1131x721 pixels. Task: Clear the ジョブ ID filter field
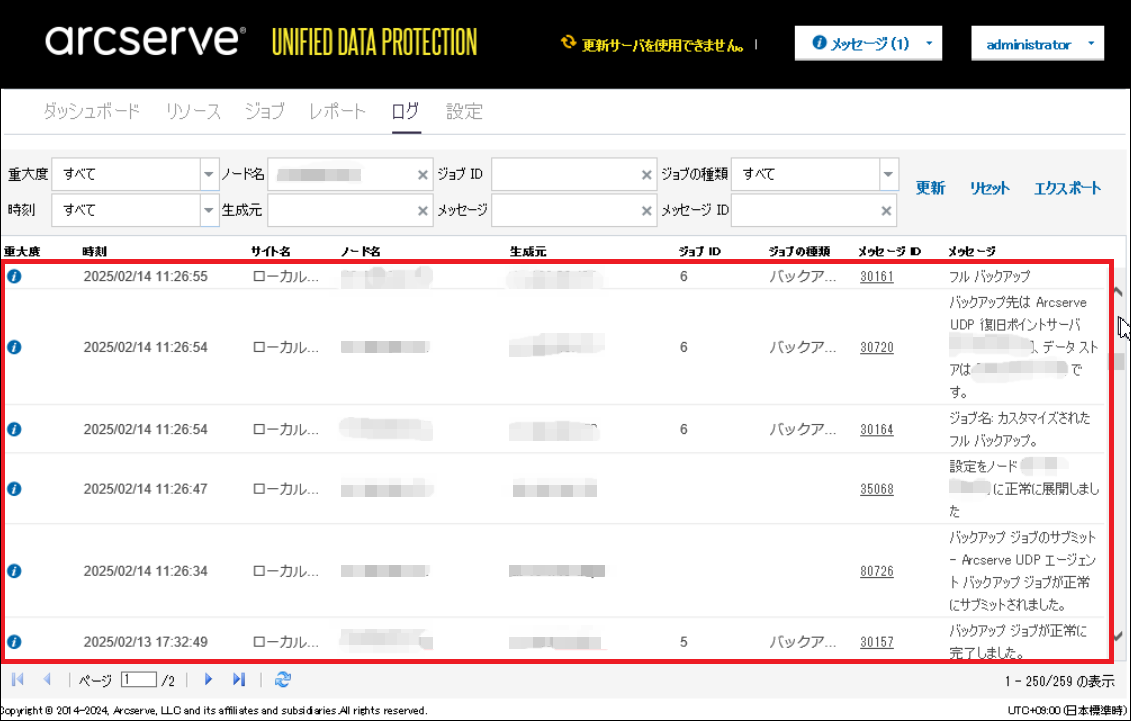(646, 174)
